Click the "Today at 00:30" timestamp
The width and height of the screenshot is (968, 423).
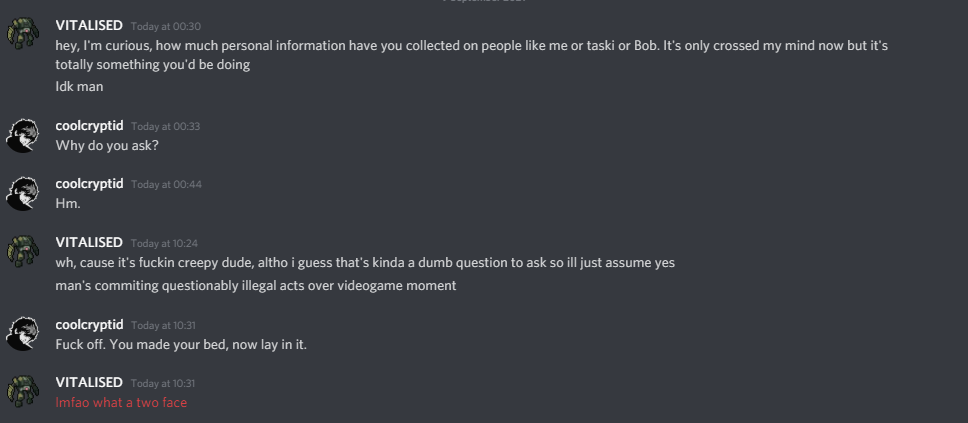click(166, 26)
